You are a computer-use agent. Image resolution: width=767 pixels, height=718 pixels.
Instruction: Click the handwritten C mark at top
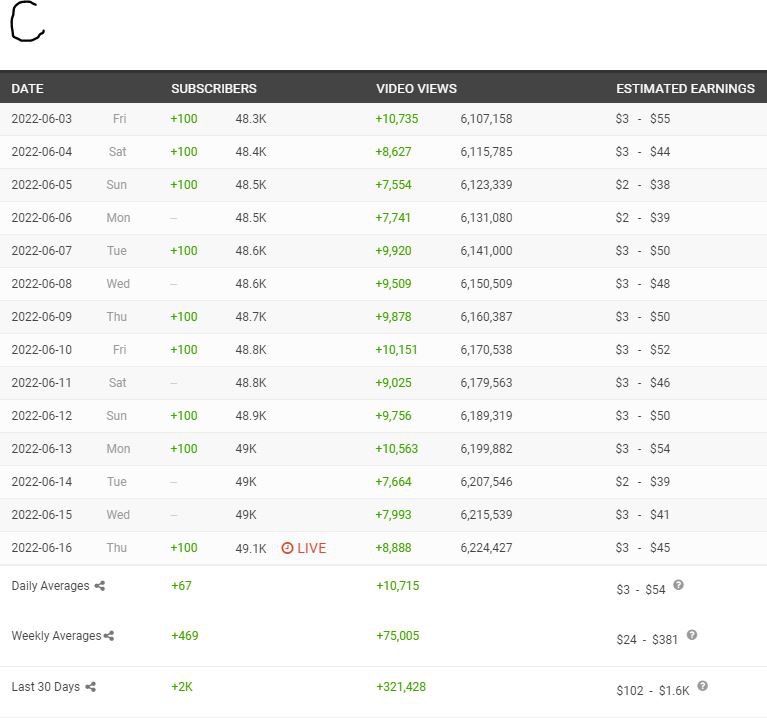[27, 22]
